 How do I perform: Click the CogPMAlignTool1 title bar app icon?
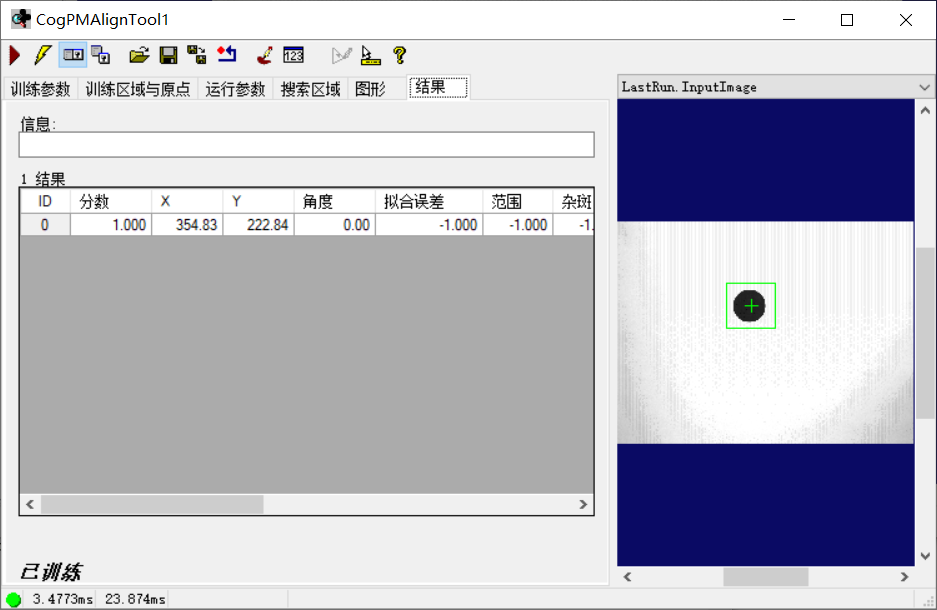coord(21,19)
